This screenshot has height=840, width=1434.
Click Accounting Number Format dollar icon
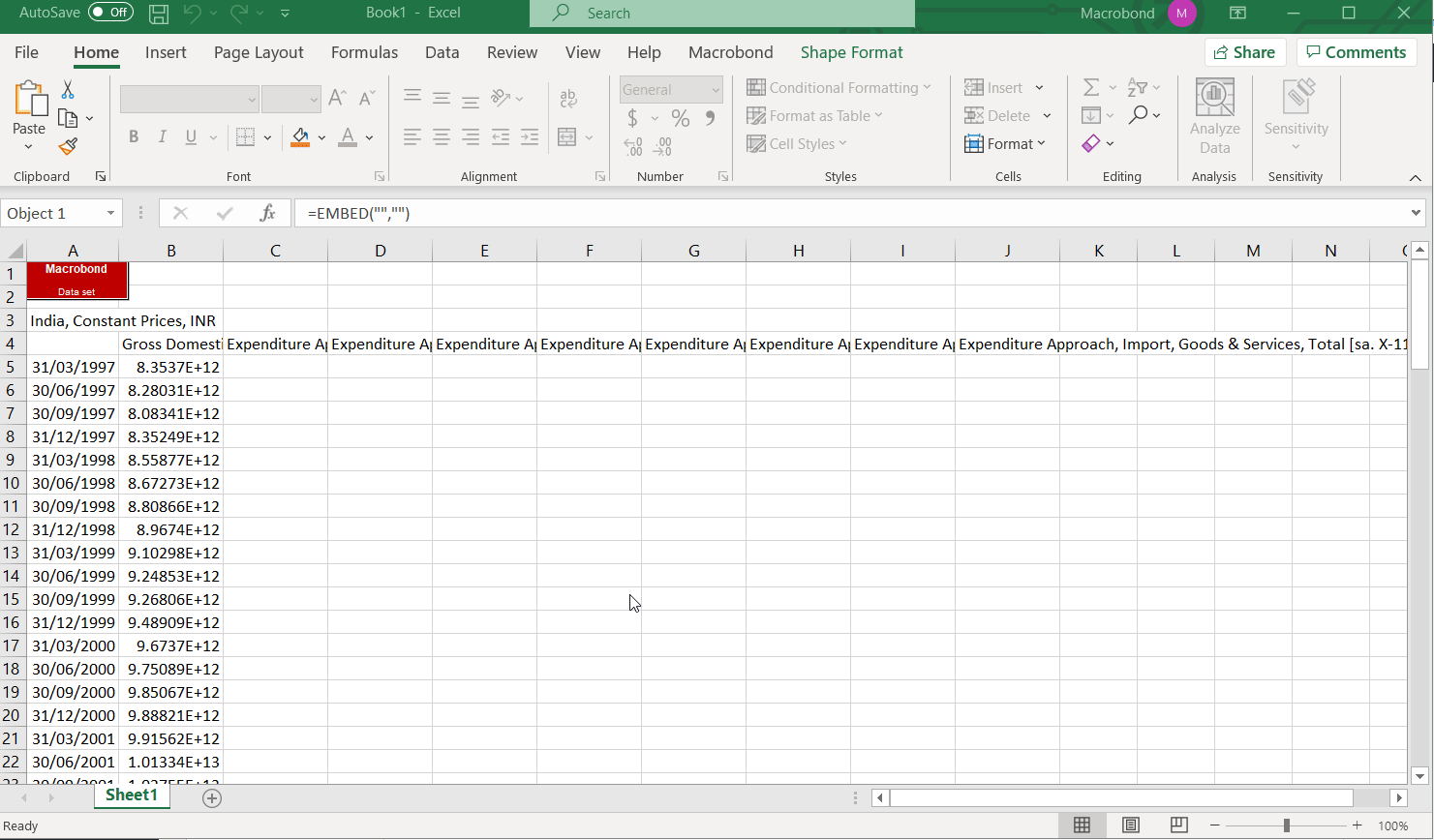click(x=632, y=118)
